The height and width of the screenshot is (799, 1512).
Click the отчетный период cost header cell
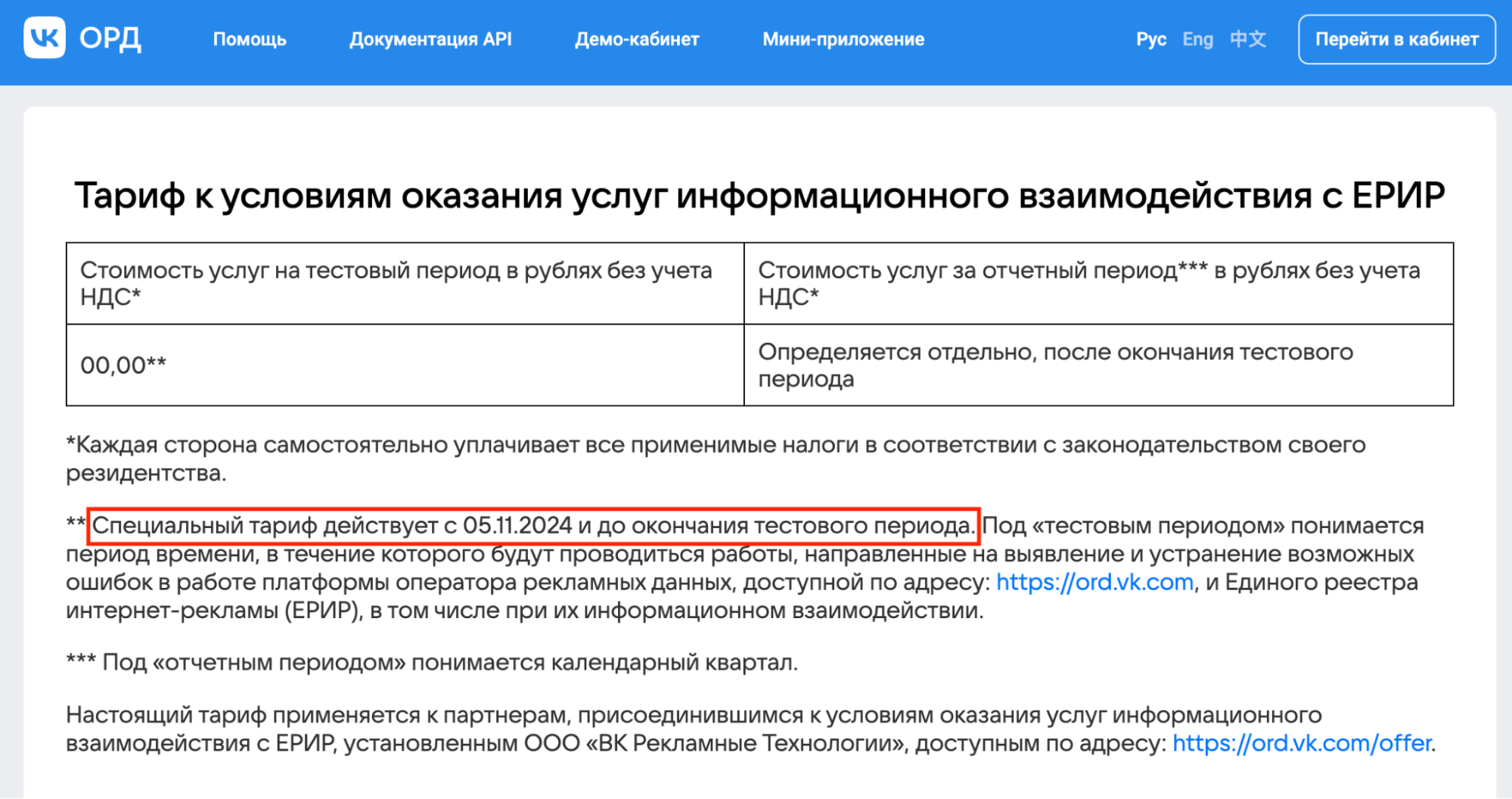(1098, 284)
